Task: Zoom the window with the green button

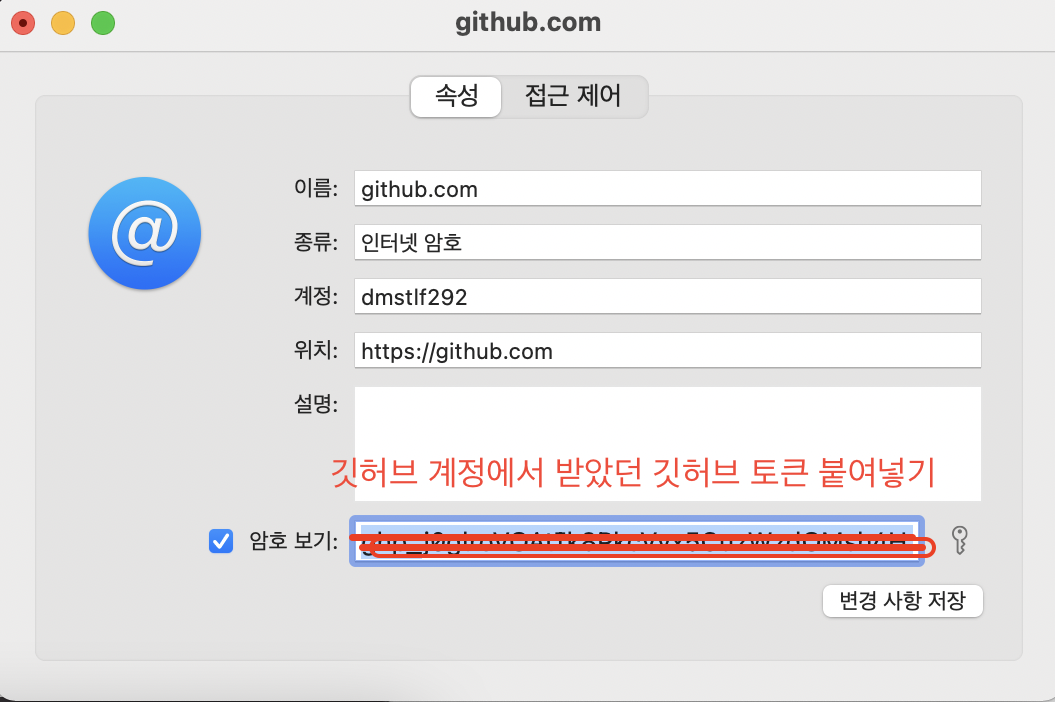Action: 103,23
